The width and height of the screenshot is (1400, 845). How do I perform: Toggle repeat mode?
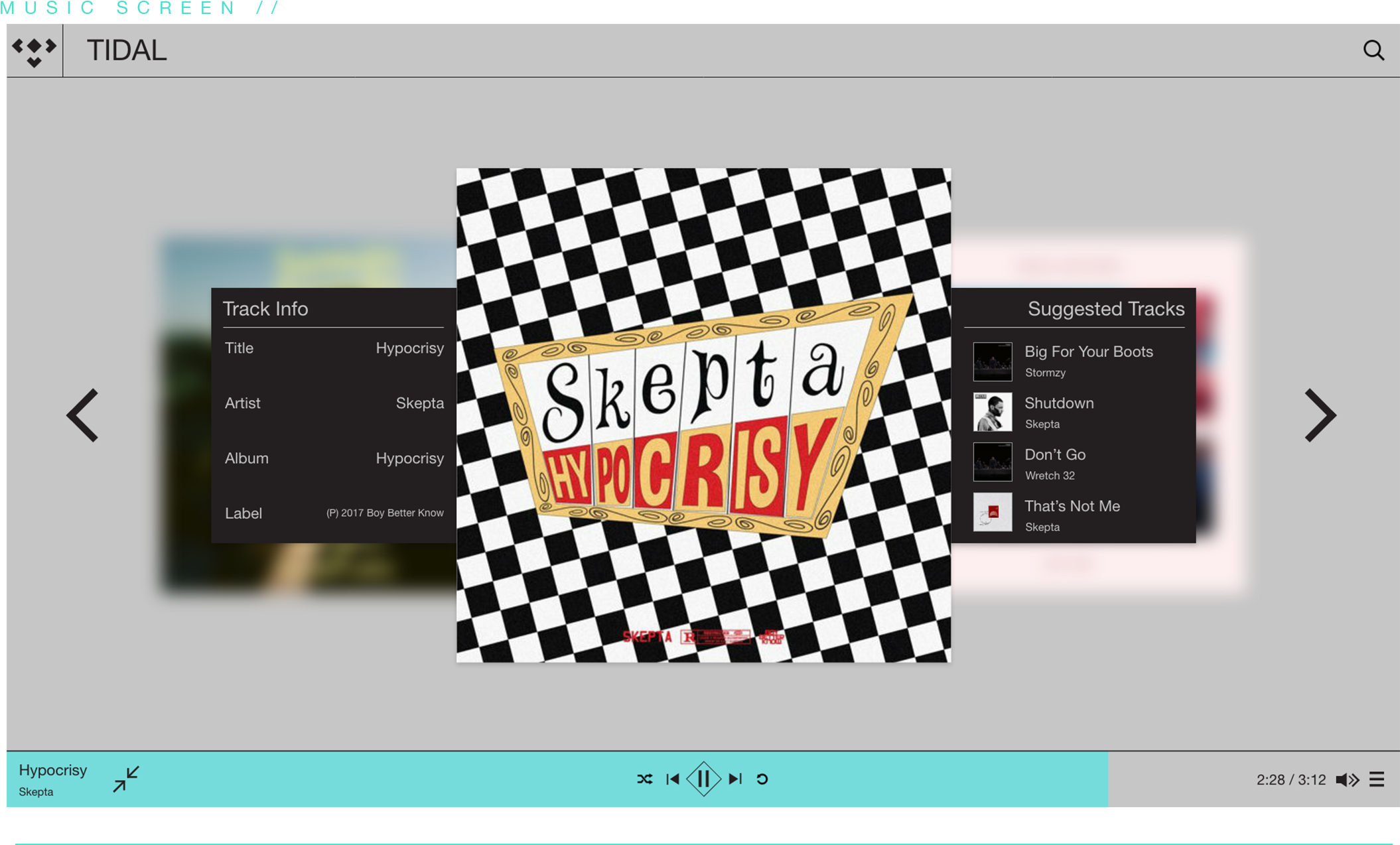(x=762, y=779)
